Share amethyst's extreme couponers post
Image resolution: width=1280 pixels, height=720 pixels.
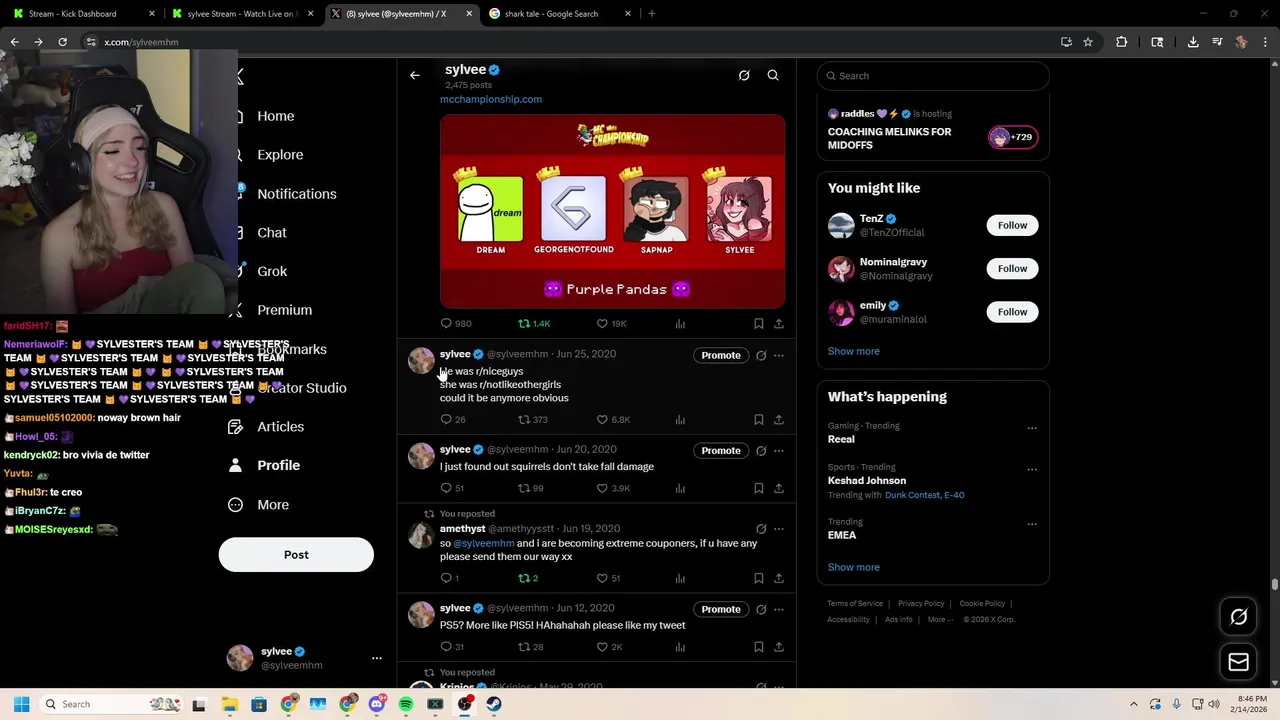coord(779,578)
